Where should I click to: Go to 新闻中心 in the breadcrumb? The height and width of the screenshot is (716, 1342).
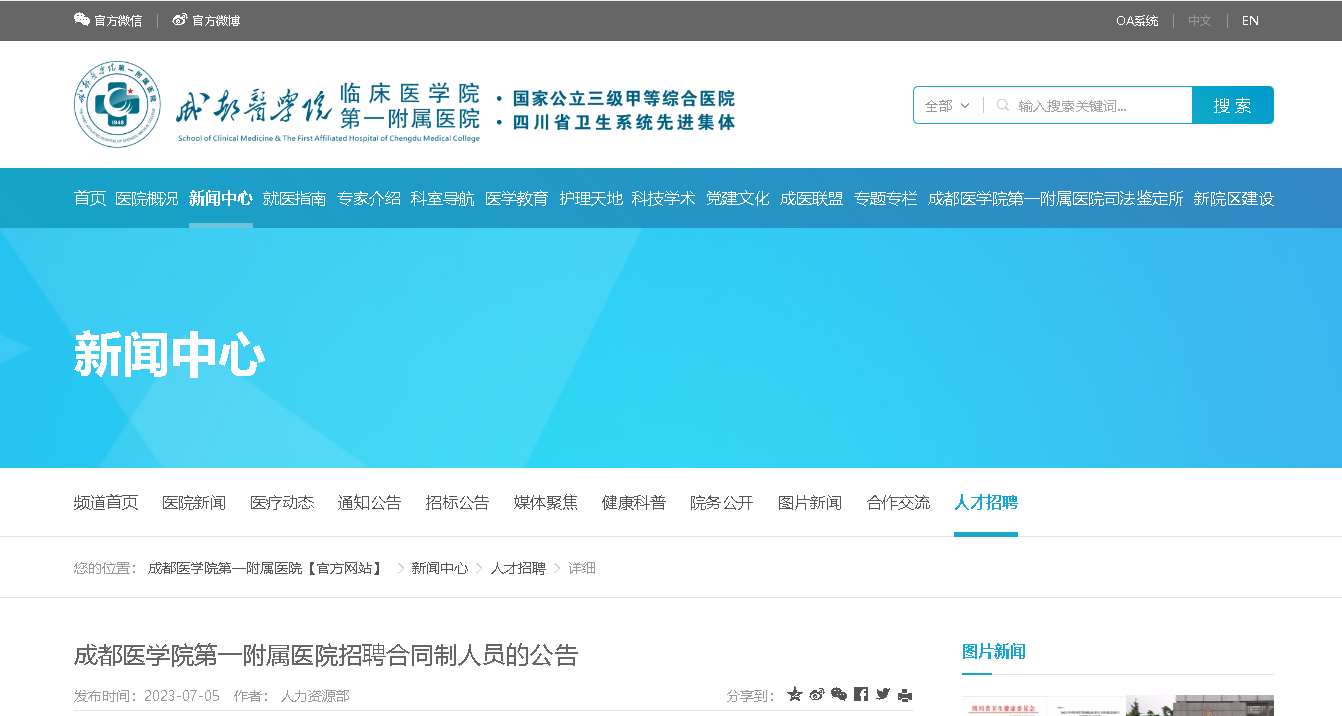pyautogui.click(x=439, y=568)
